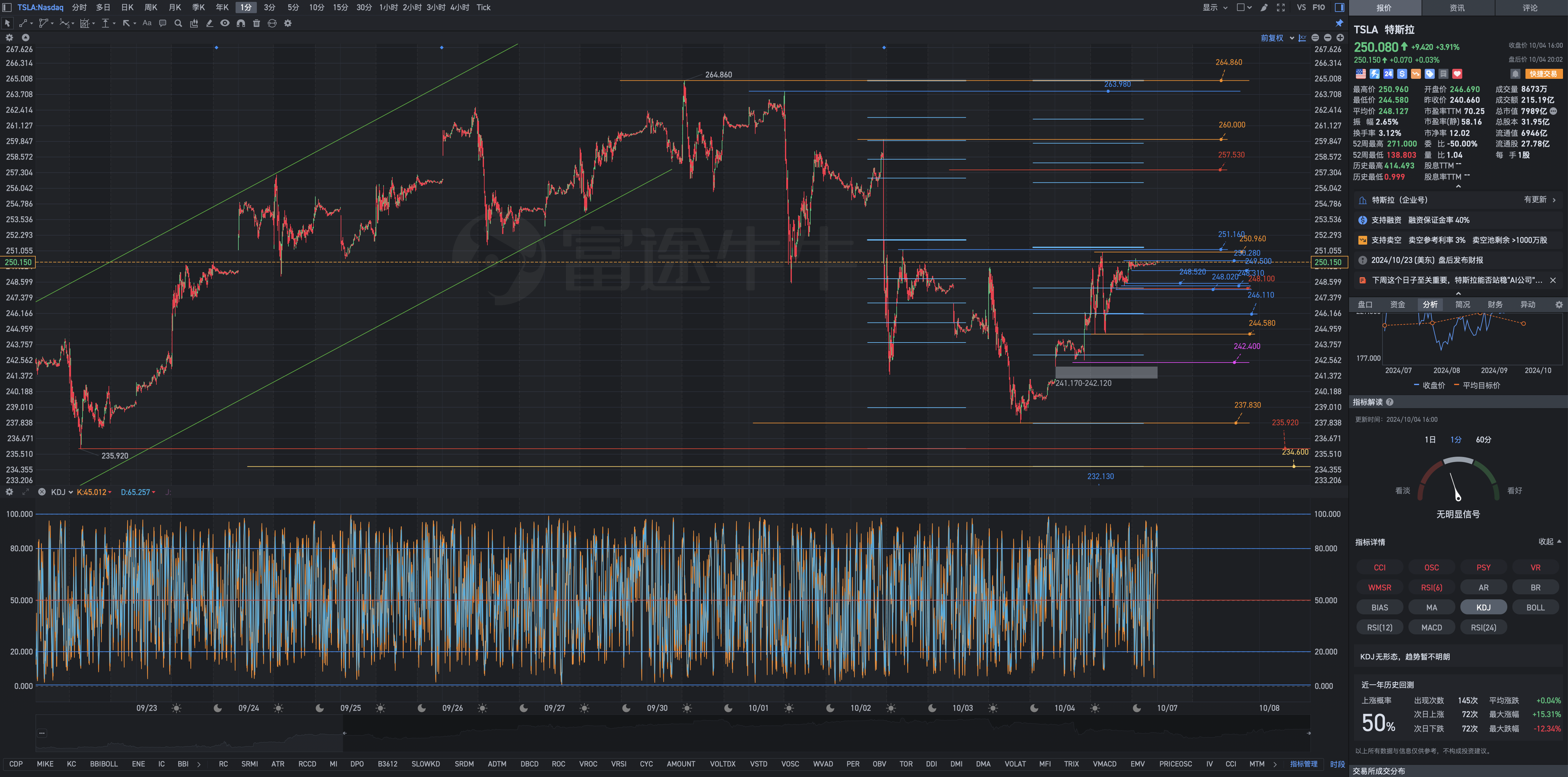The height and width of the screenshot is (777, 1568).
Task: Reset chart zoom with equals icon
Action: coord(1316,38)
